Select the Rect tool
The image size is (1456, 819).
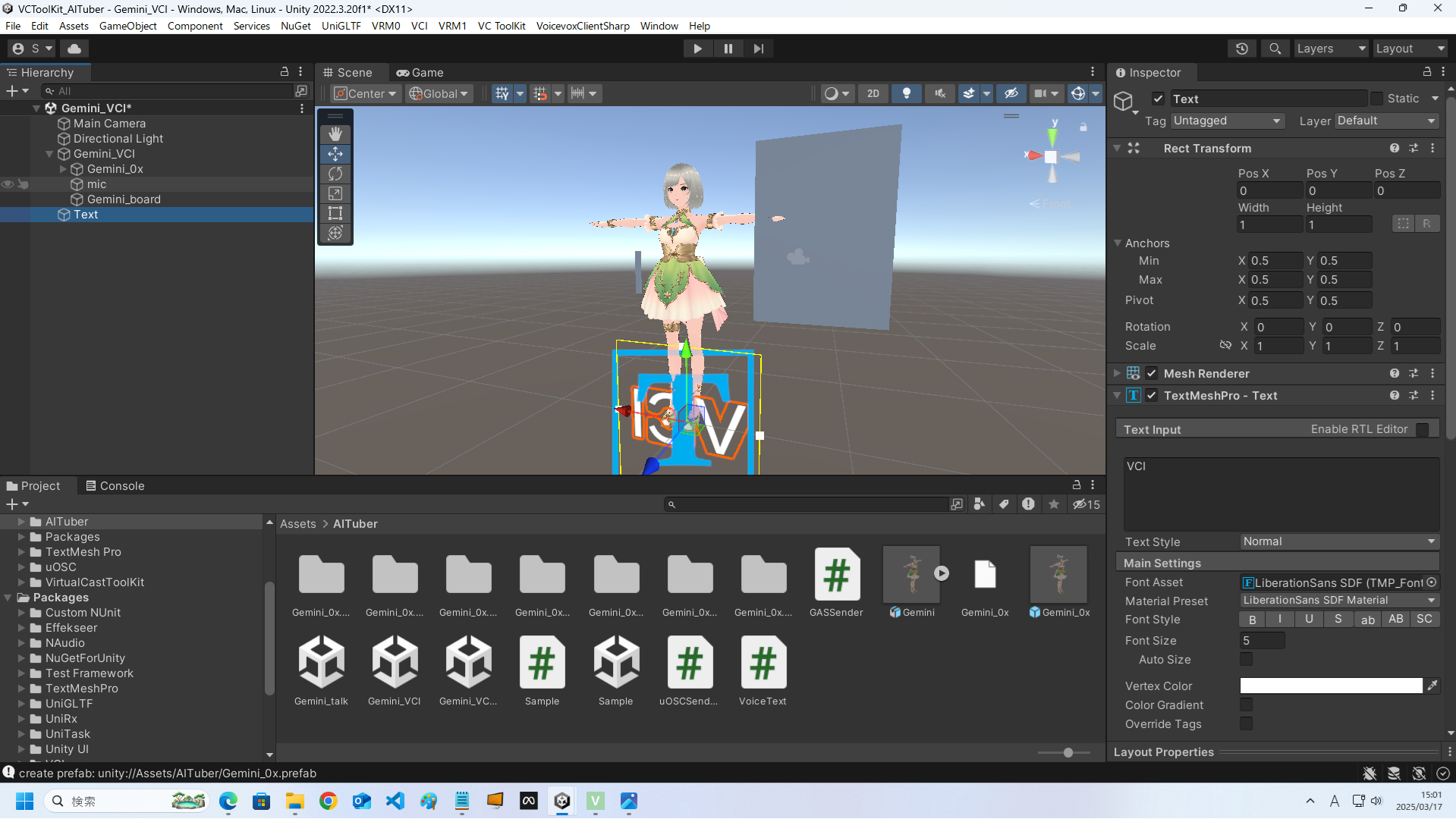[335, 213]
